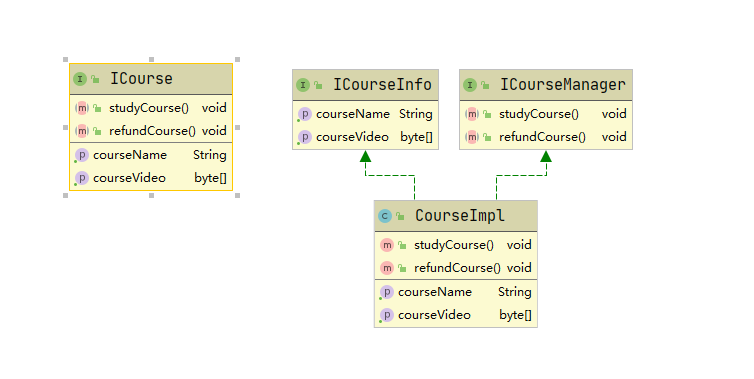Click public-access lock icon in ICourseManager header
The height and width of the screenshot is (379, 754).
485,86
